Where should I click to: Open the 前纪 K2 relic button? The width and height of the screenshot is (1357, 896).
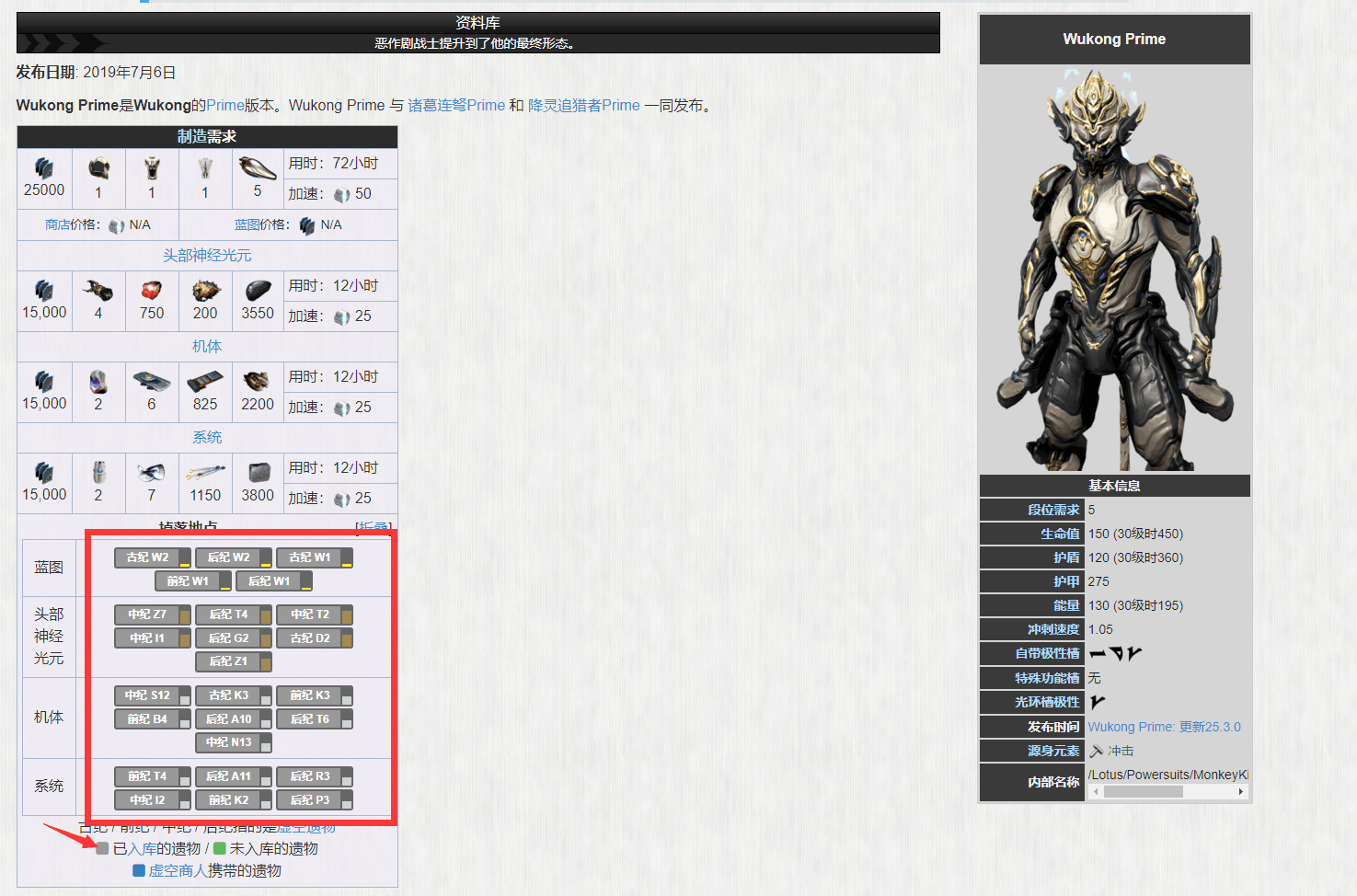[x=234, y=800]
